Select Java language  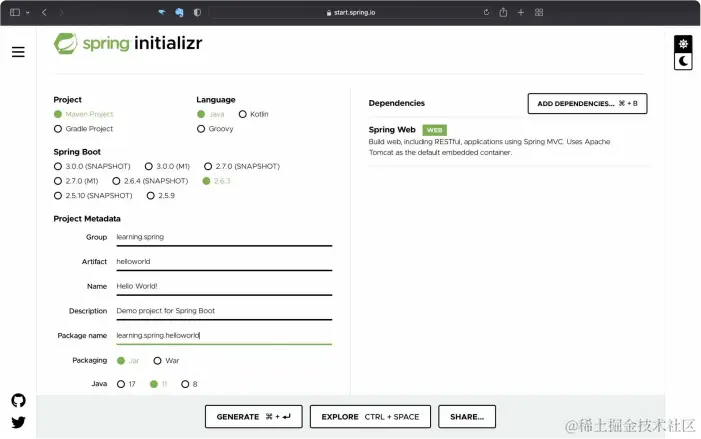pyautogui.click(x=210, y=114)
